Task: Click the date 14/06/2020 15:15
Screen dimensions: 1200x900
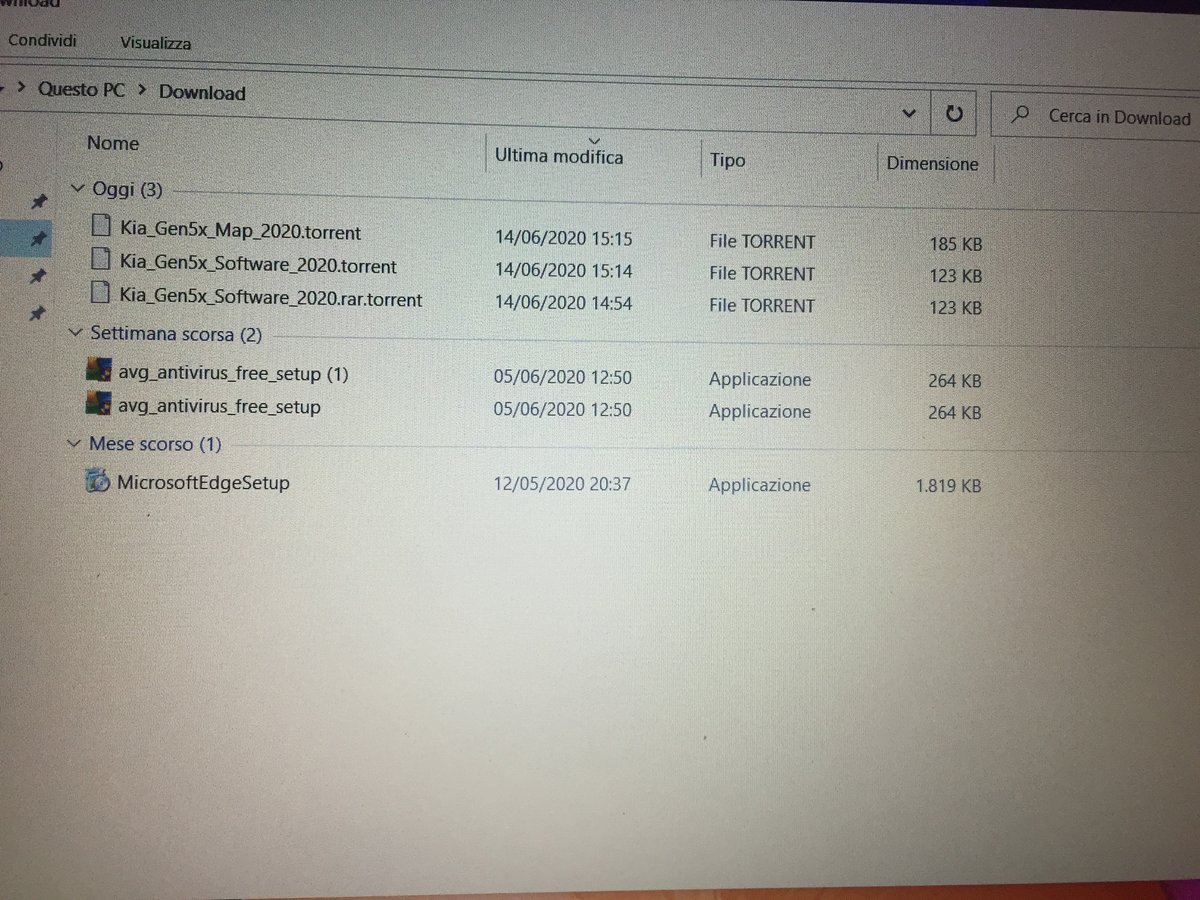Action: click(564, 239)
